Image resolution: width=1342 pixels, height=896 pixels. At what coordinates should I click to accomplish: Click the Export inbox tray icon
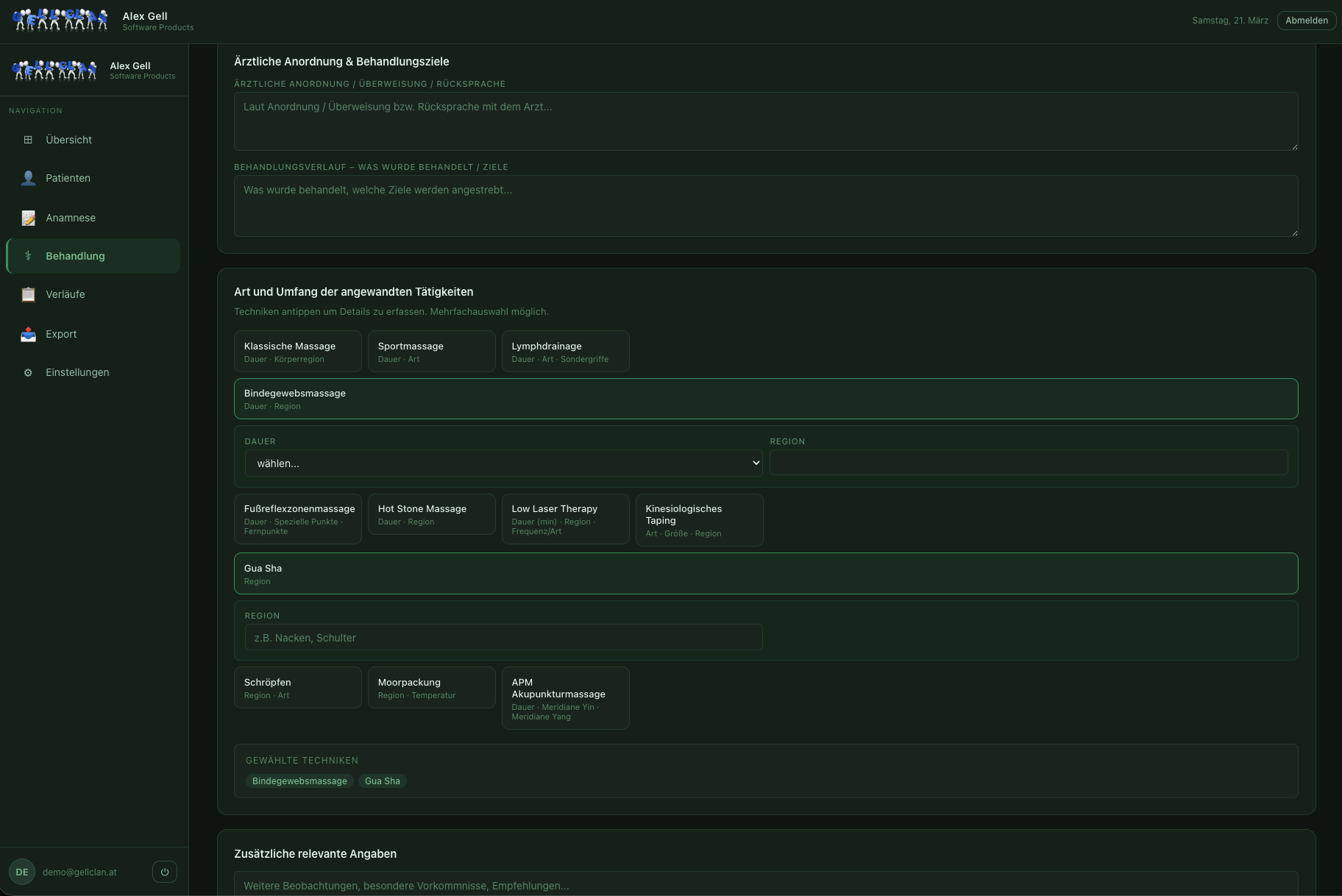coord(28,334)
